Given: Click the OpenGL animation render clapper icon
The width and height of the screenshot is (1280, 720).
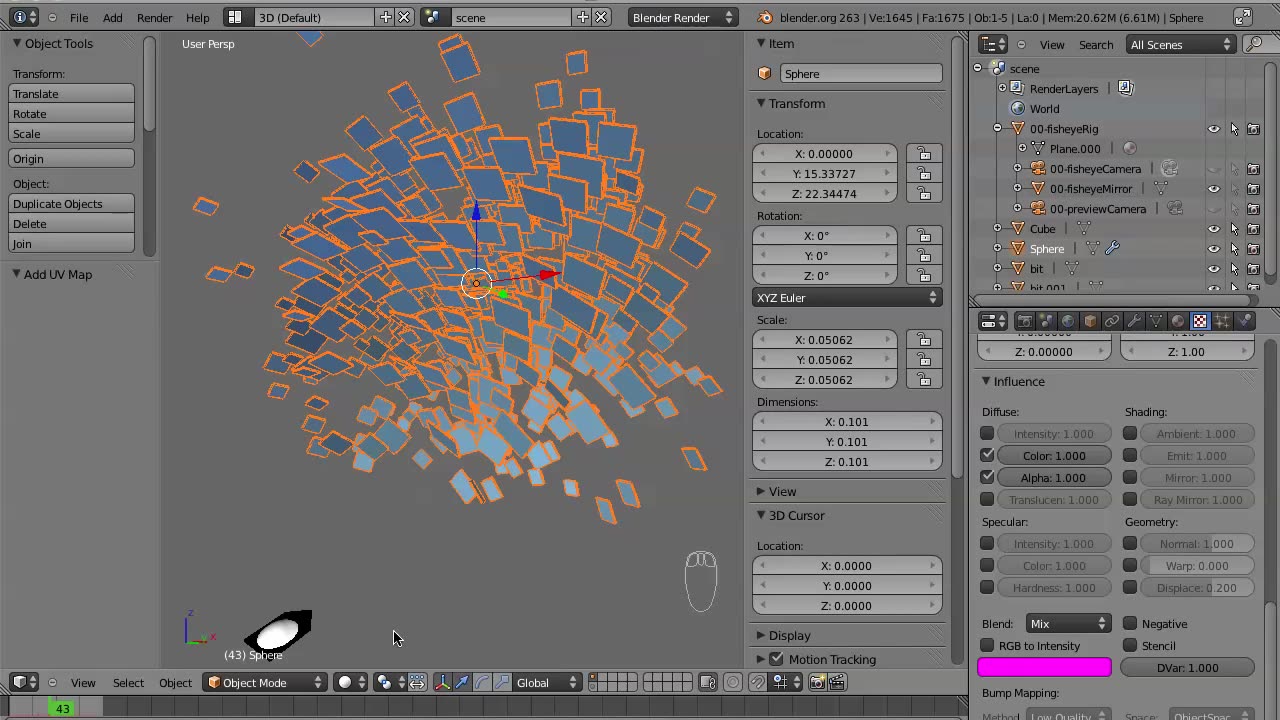Looking at the screenshot, I should tap(837, 682).
